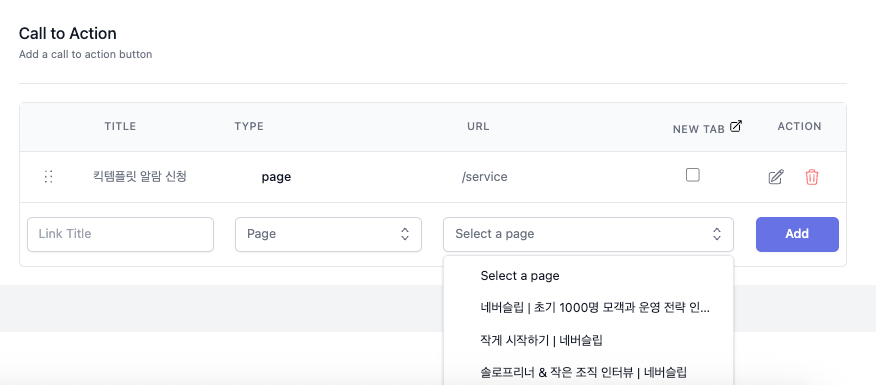Click the ACTION column header
Screen dimensions: 876x385
pos(799,126)
